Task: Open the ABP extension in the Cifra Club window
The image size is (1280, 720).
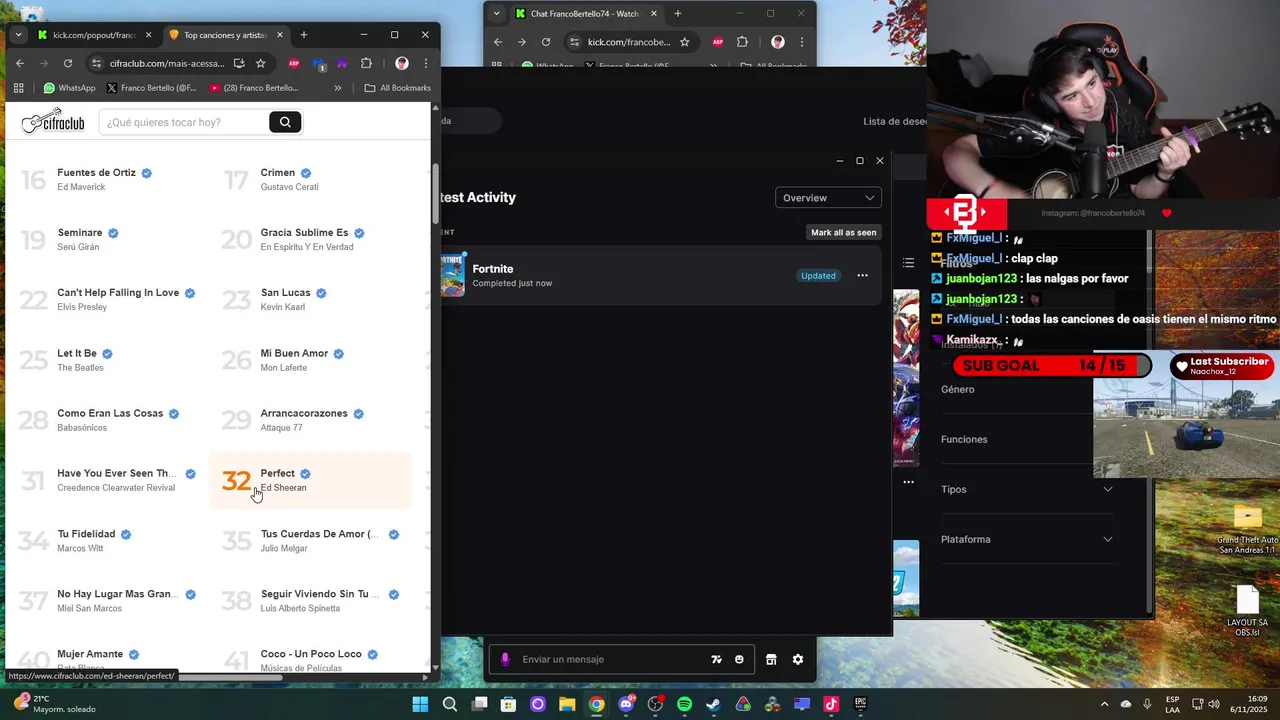Action: coord(294,63)
